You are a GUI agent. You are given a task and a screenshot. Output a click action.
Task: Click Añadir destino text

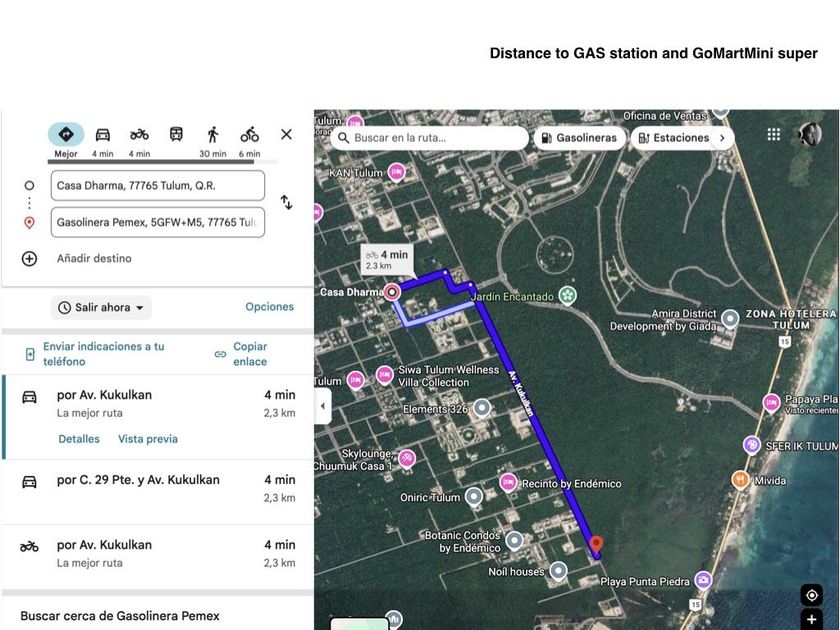(x=94, y=258)
